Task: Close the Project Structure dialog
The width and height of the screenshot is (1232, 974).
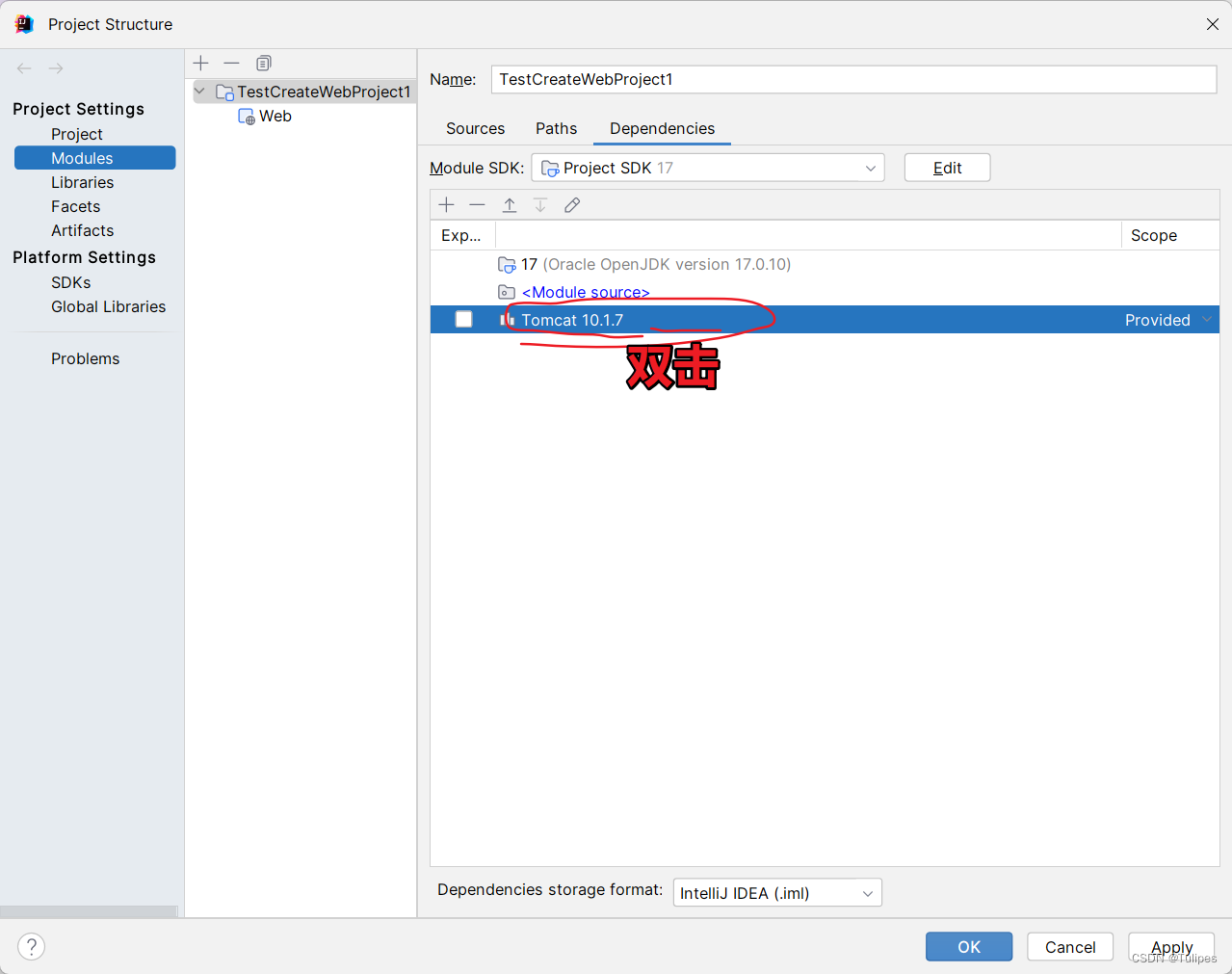Action: tap(1212, 24)
